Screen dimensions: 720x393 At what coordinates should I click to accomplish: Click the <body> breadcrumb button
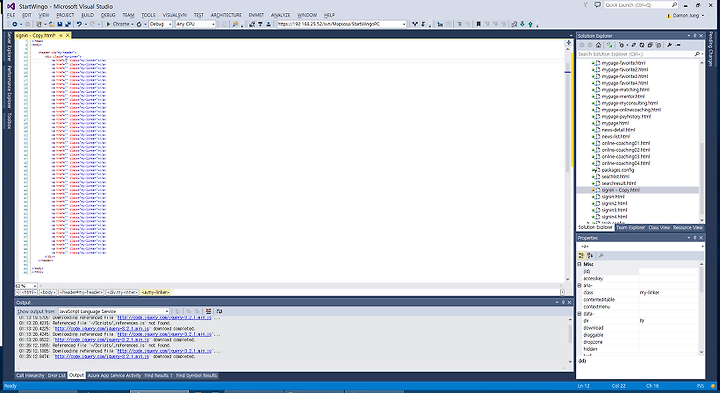[48, 292]
